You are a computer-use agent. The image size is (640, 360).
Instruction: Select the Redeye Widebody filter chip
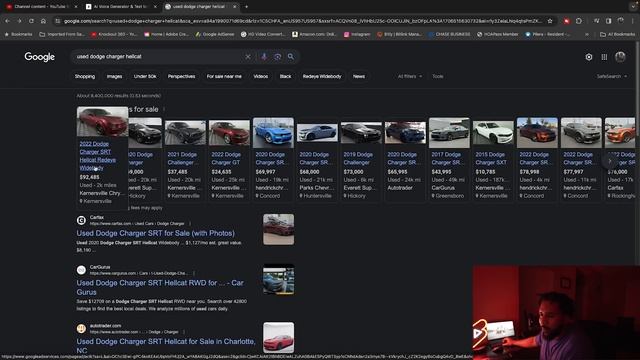(322, 76)
